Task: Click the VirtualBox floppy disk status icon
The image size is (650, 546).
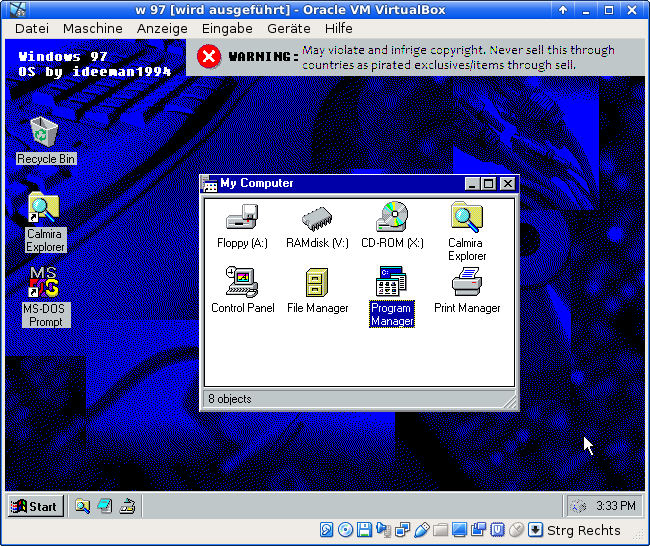Action: click(364, 530)
